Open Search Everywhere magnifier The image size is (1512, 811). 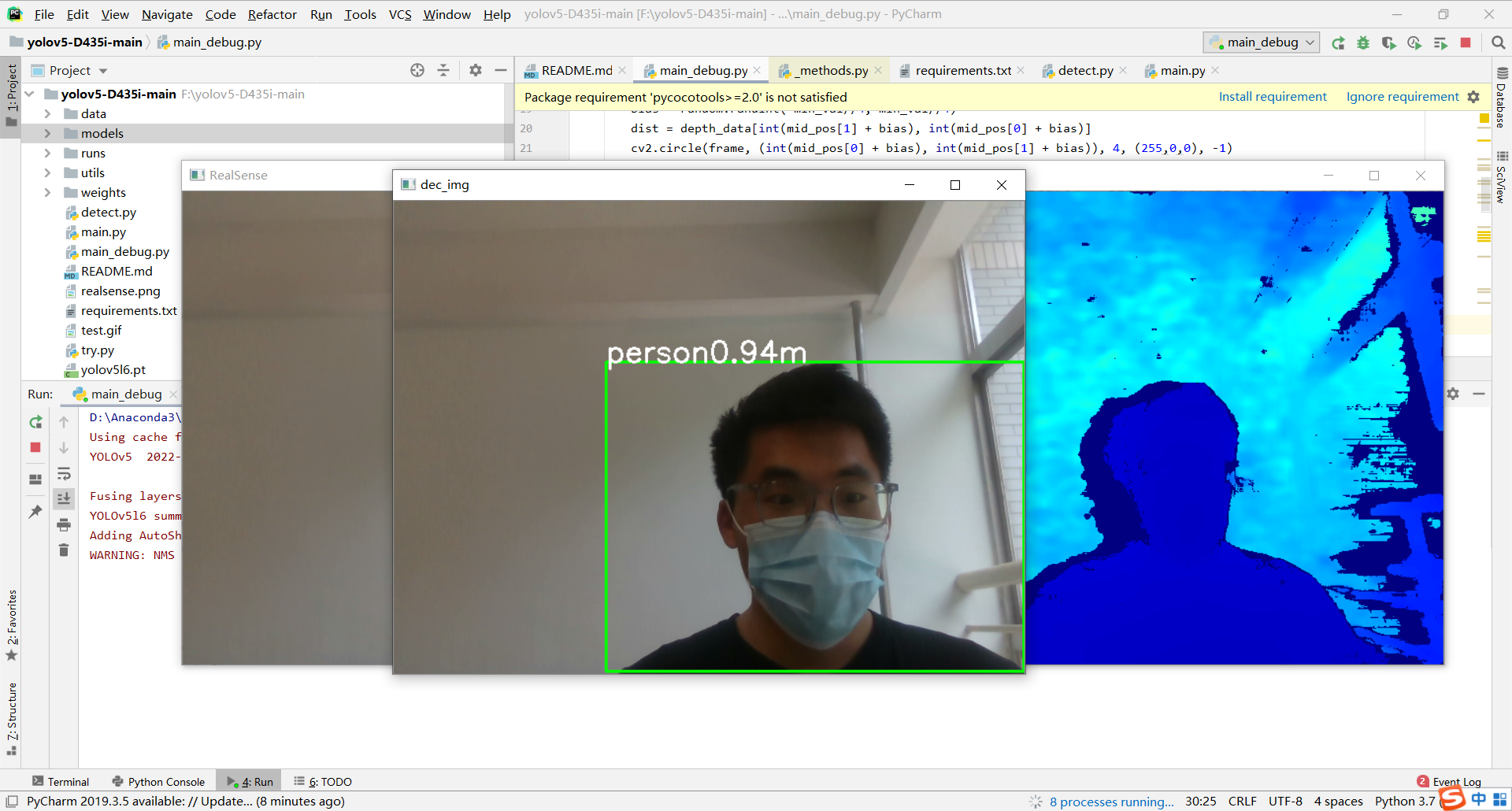click(x=1499, y=43)
